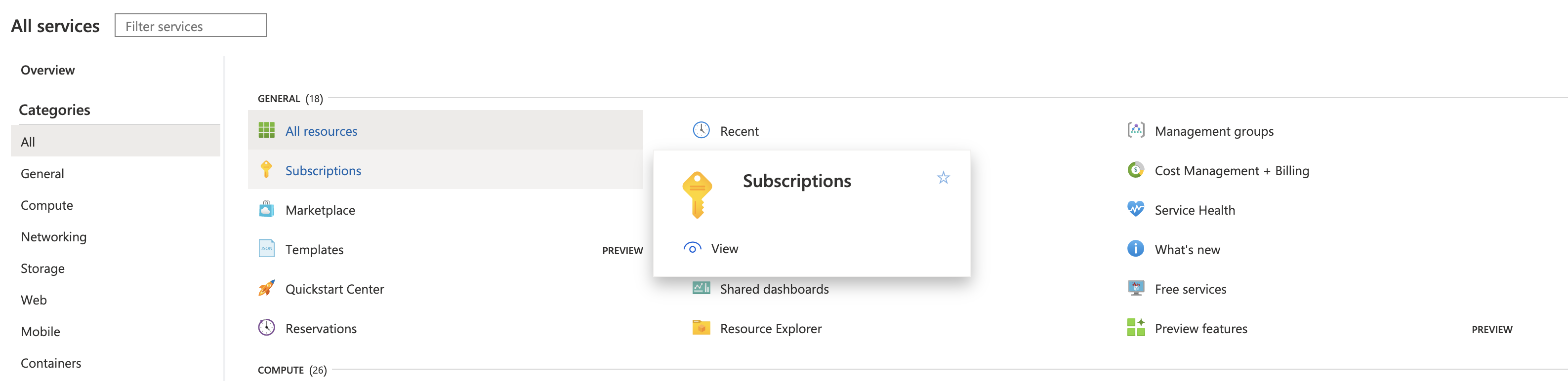Click the Cost Management + Billing icon
This screenshot has width=1568, height=381.
pyautogui.click(x=1135, y=170)
